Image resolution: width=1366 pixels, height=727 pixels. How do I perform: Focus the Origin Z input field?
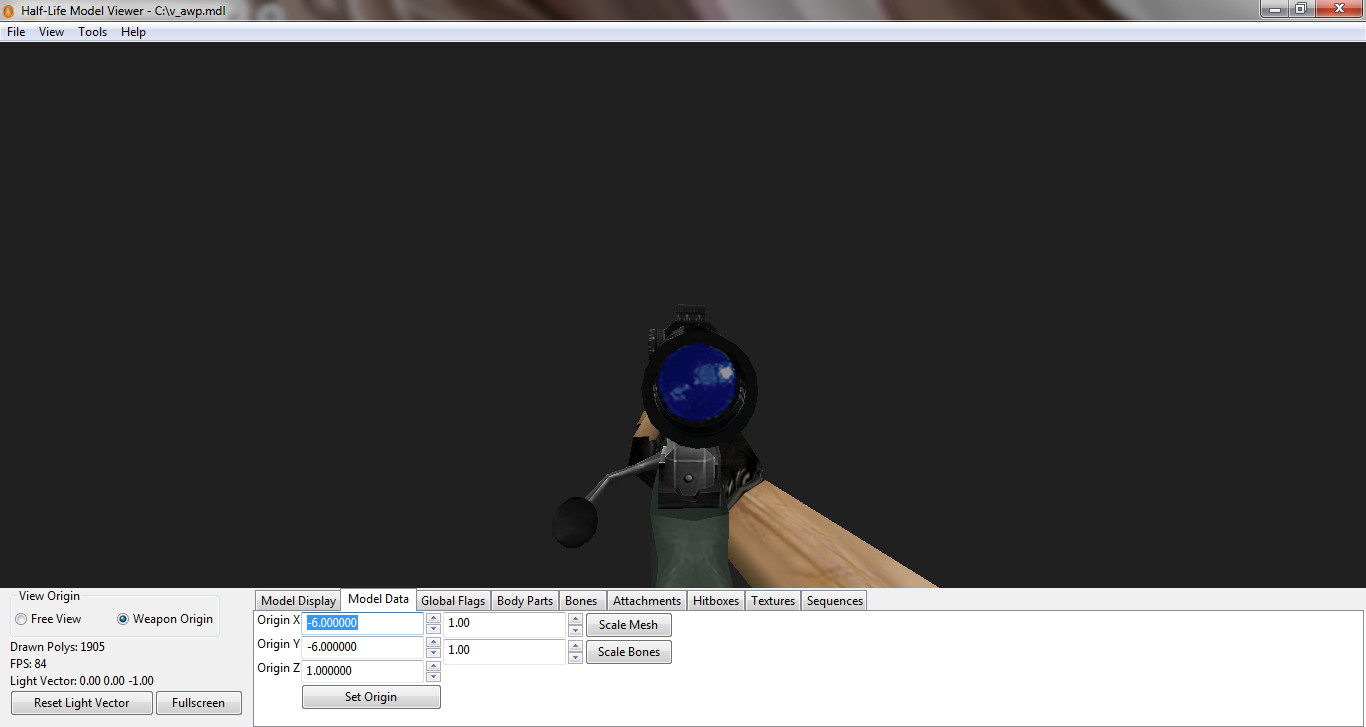coord(363,671)
